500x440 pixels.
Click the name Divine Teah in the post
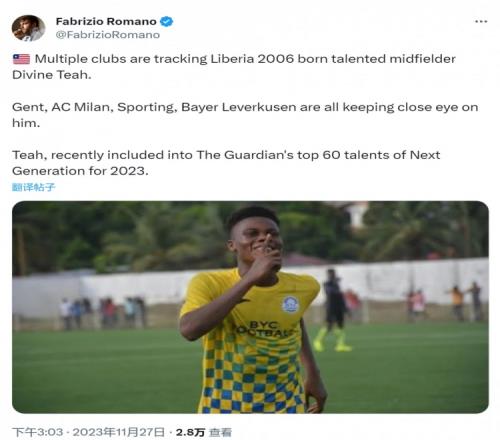(x=52, y=75)
